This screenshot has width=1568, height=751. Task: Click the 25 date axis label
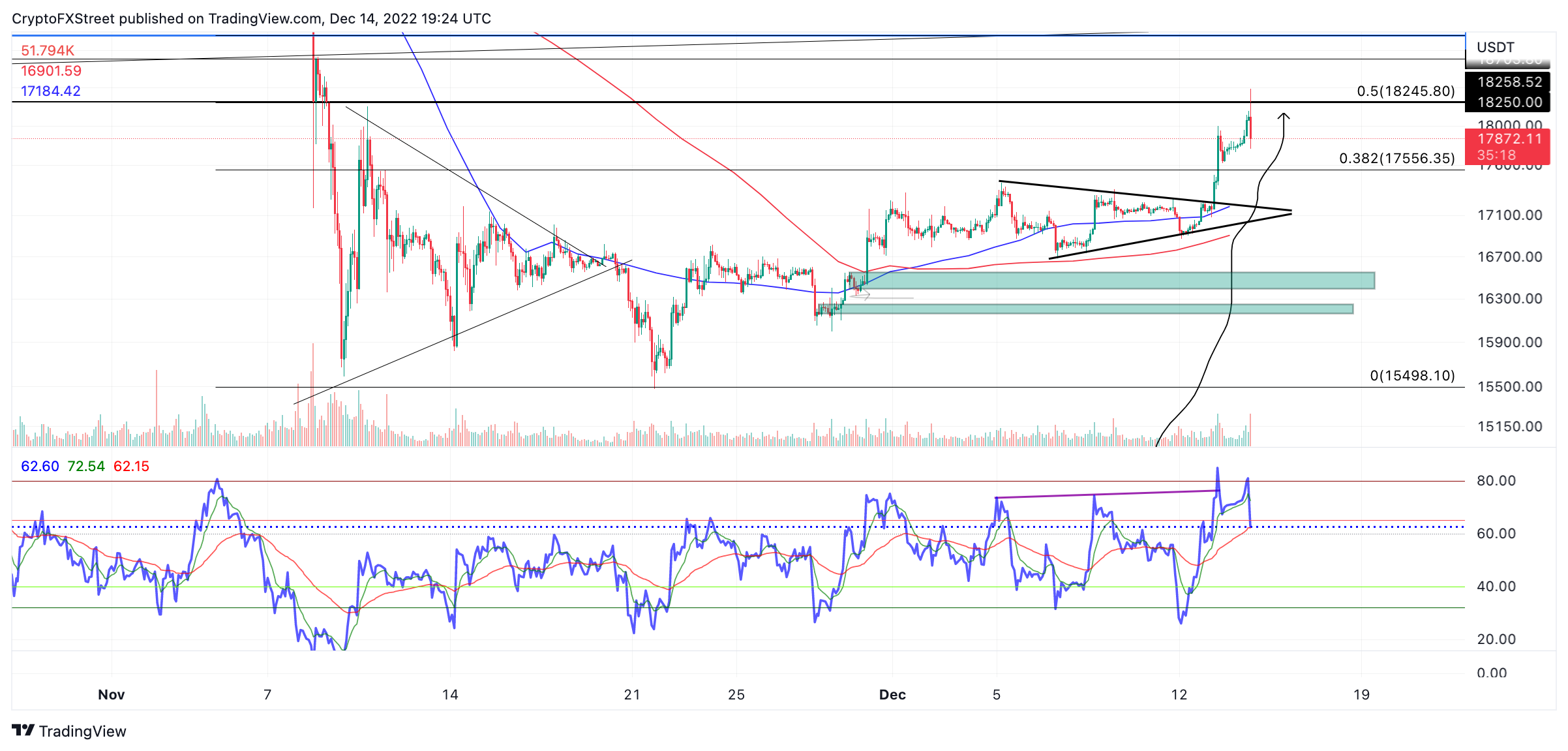coord(736,694)
